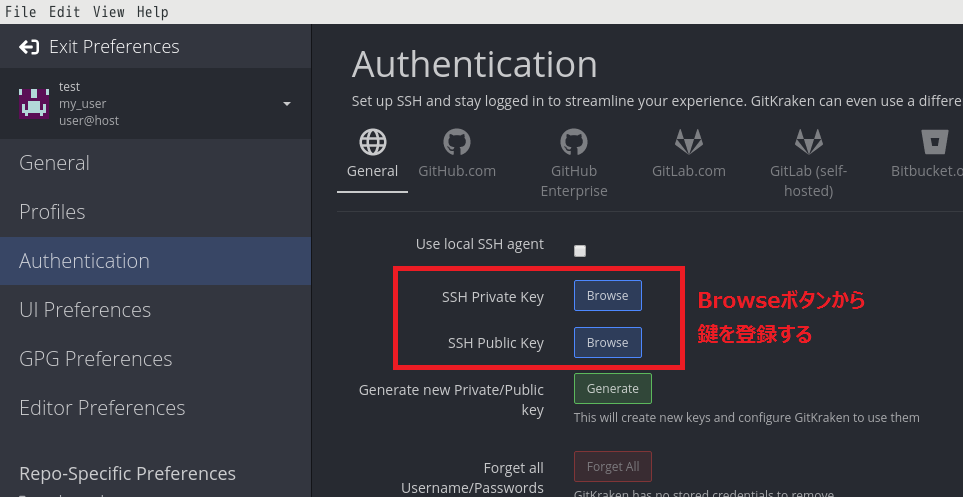Browse for the SSH Private Key
963x497 pixels.
point(607,296)
